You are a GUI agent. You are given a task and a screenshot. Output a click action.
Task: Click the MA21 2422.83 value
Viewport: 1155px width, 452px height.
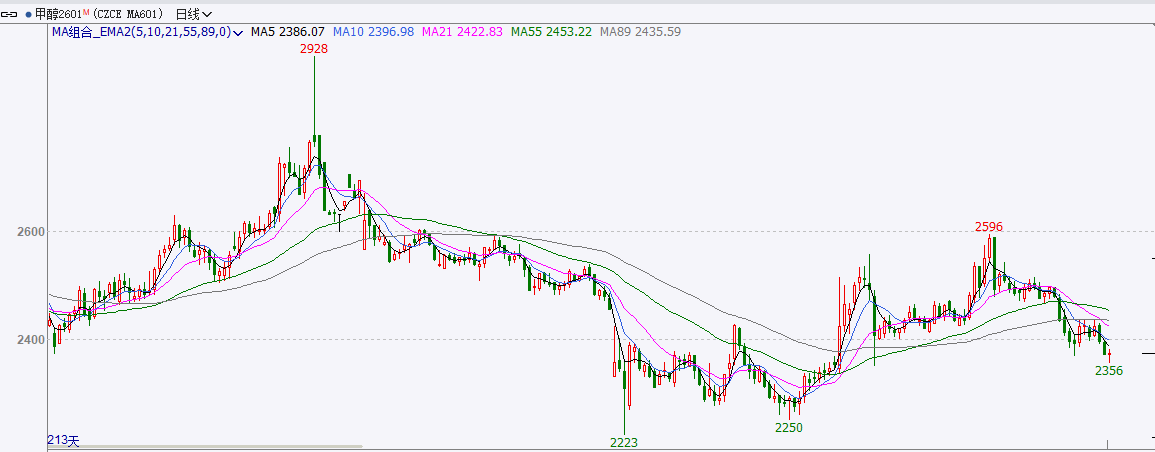[463, 32]
